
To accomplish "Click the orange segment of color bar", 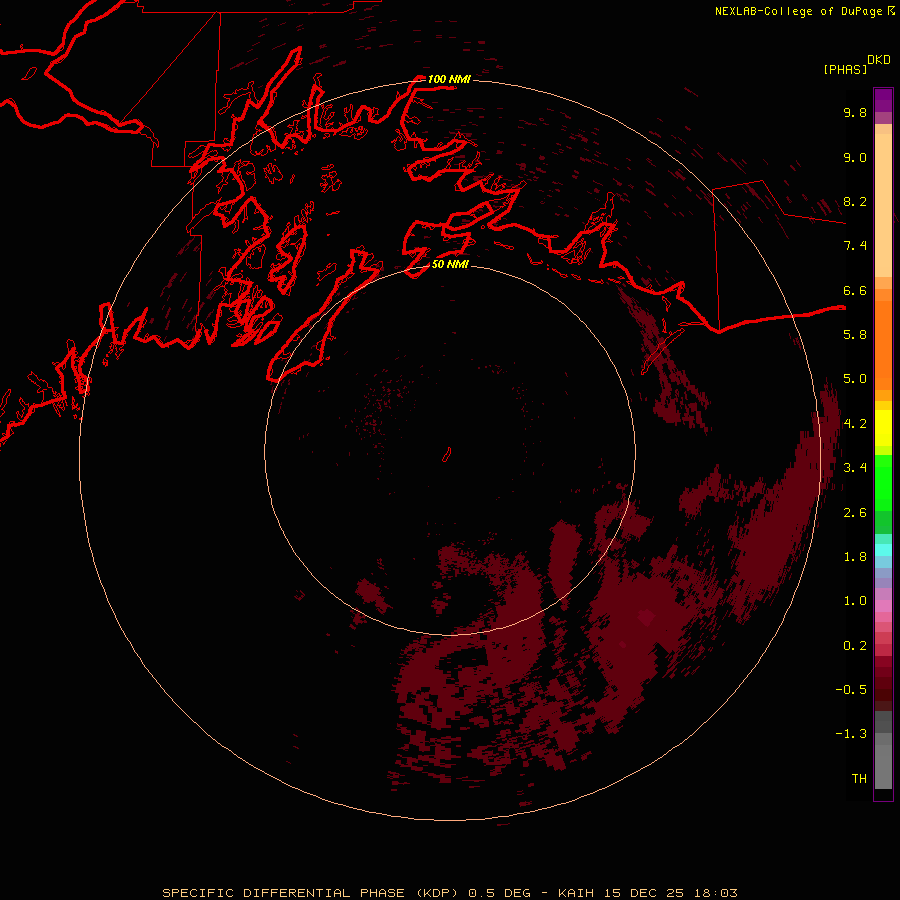I will (883, 344).
